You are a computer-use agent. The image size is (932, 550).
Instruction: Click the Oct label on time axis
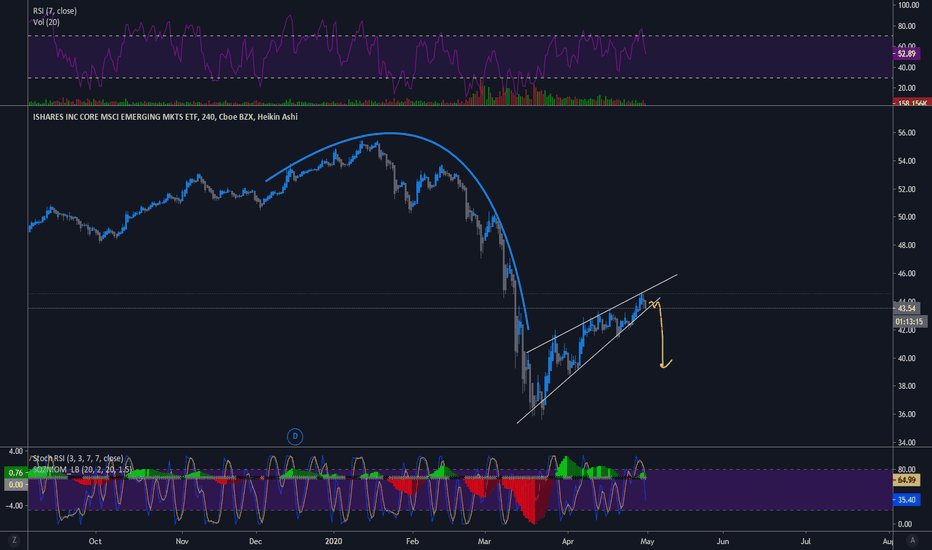coord(95,541)
